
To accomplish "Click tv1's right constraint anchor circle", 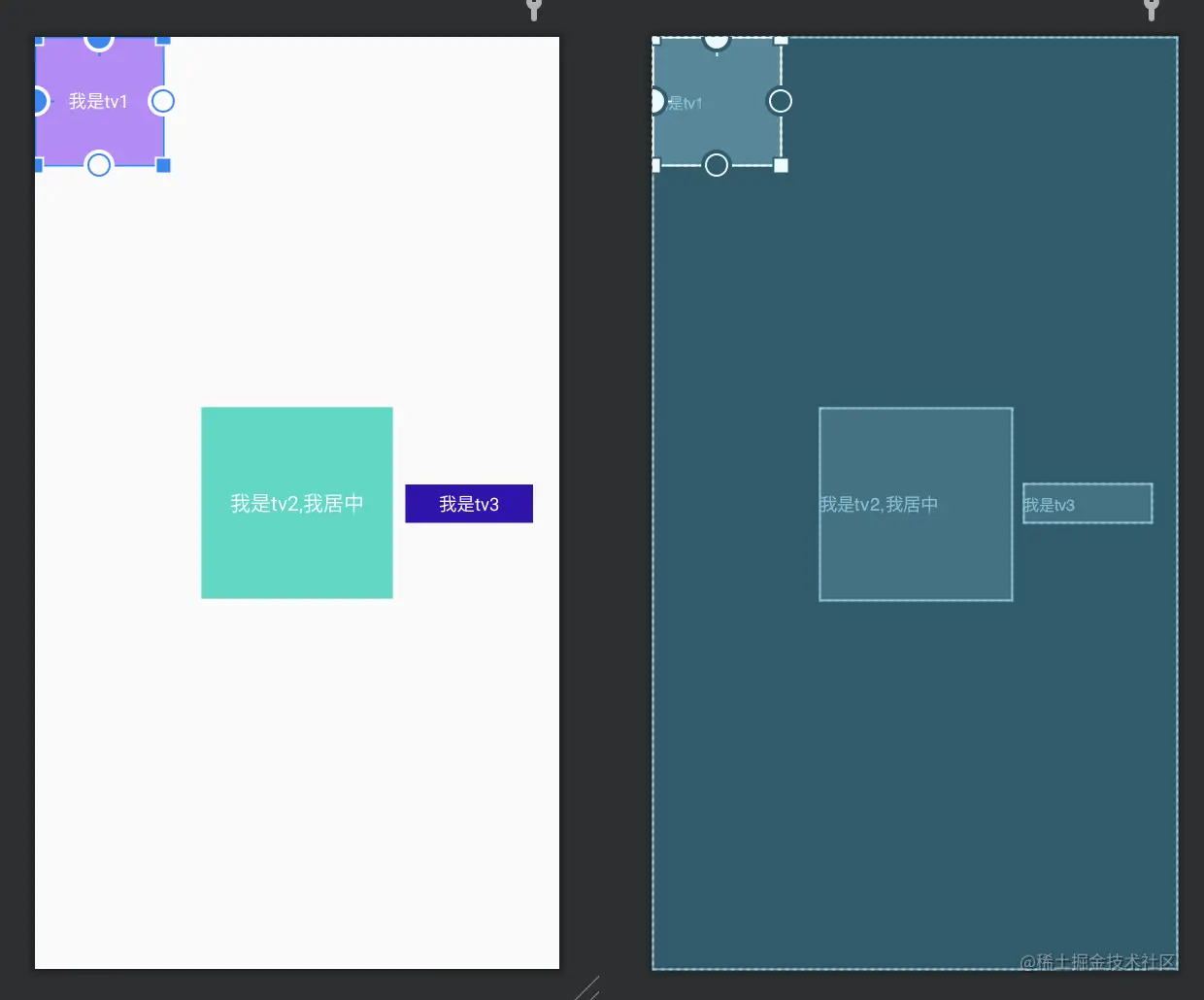I will [162, 101].
